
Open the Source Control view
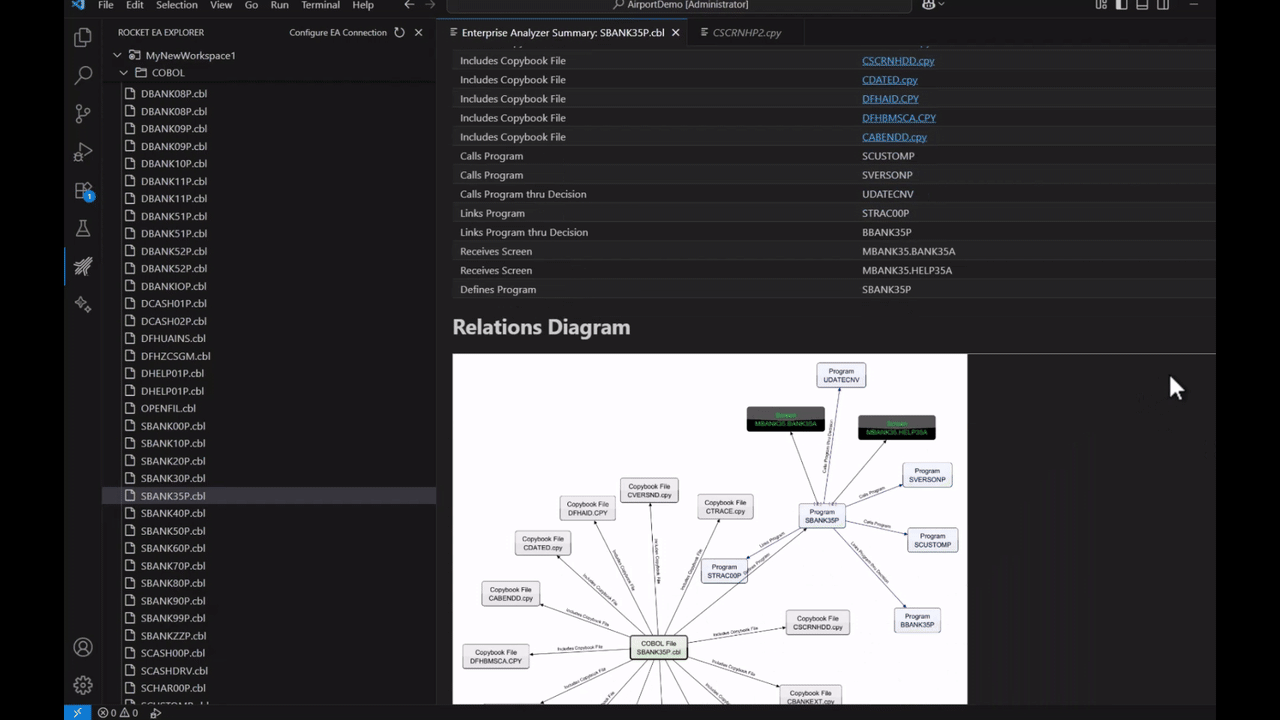83,113
